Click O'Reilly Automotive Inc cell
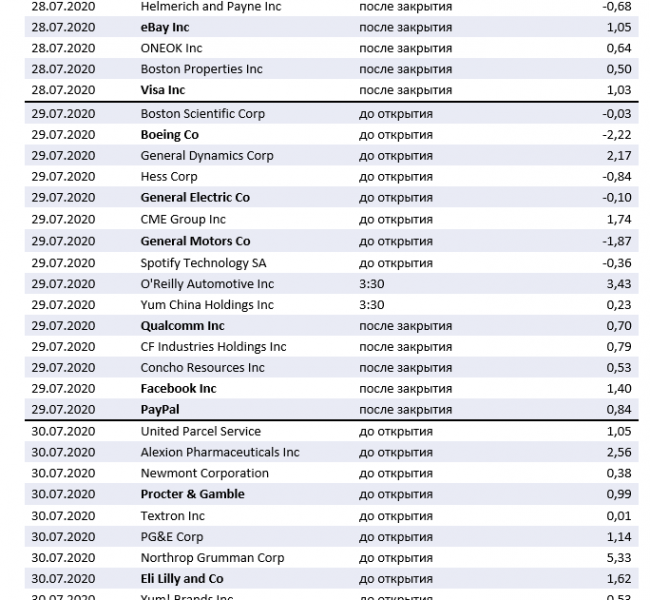 (x=207, y=284)
